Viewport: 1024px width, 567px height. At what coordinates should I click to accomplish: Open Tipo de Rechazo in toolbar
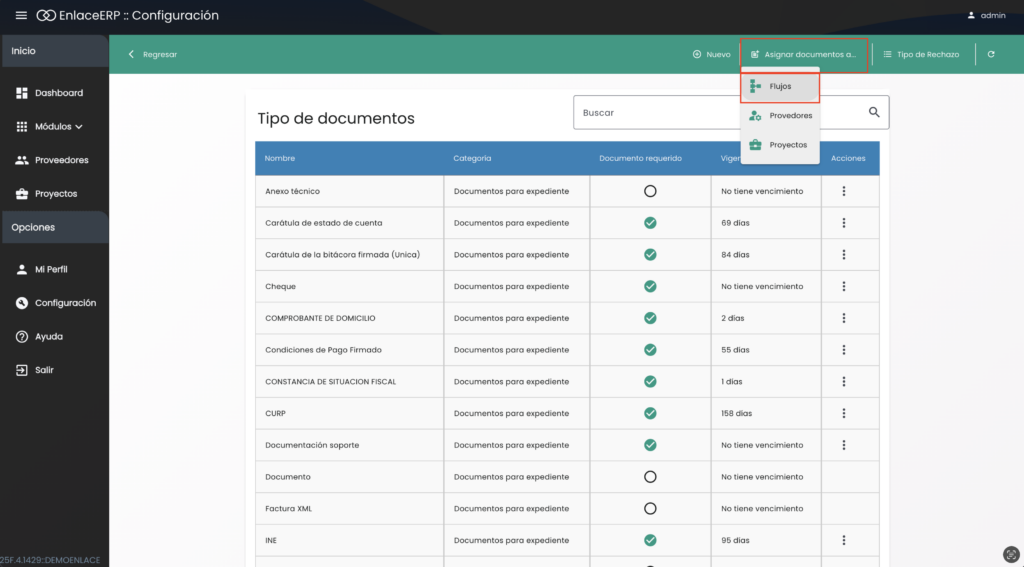coord(921,55)
